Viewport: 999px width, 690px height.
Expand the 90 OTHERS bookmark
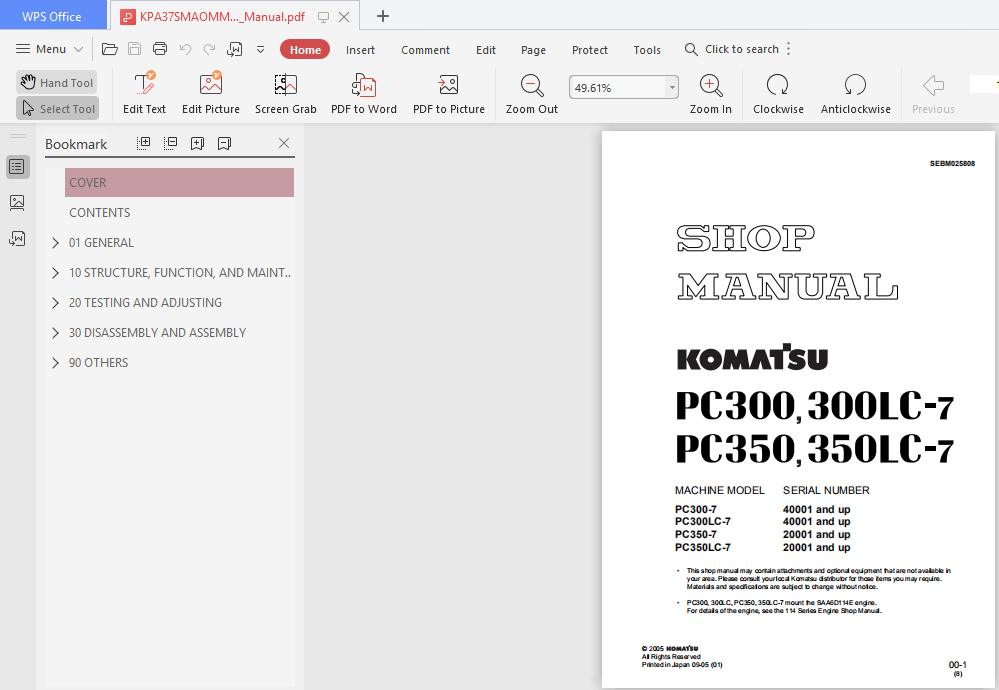coord(55,363)
